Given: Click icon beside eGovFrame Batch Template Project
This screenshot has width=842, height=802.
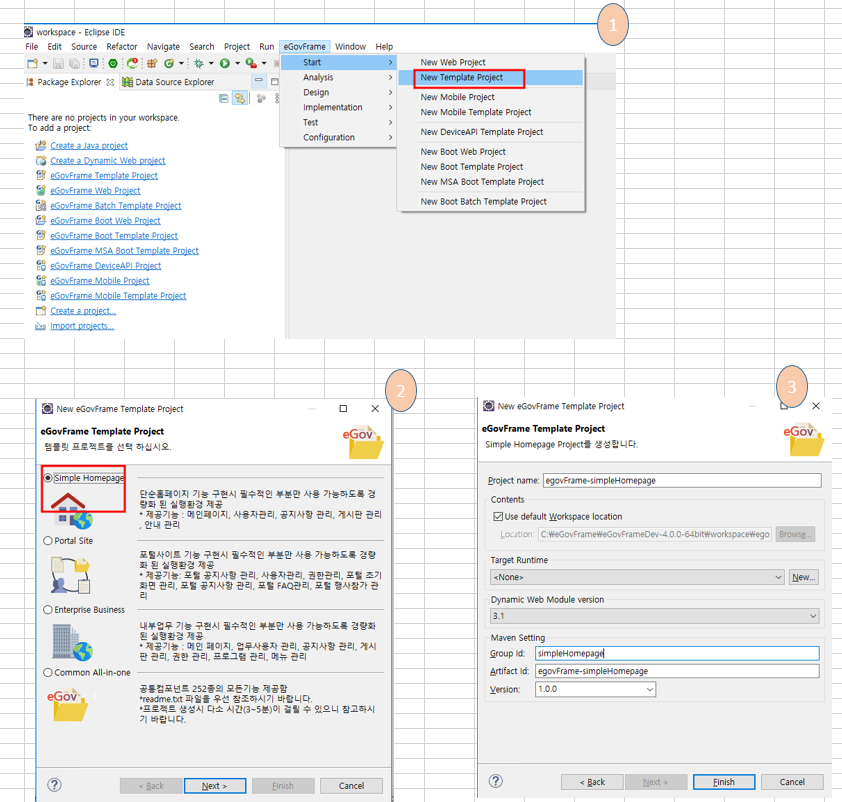Looking at the screenshot, I should pos(41,205).
